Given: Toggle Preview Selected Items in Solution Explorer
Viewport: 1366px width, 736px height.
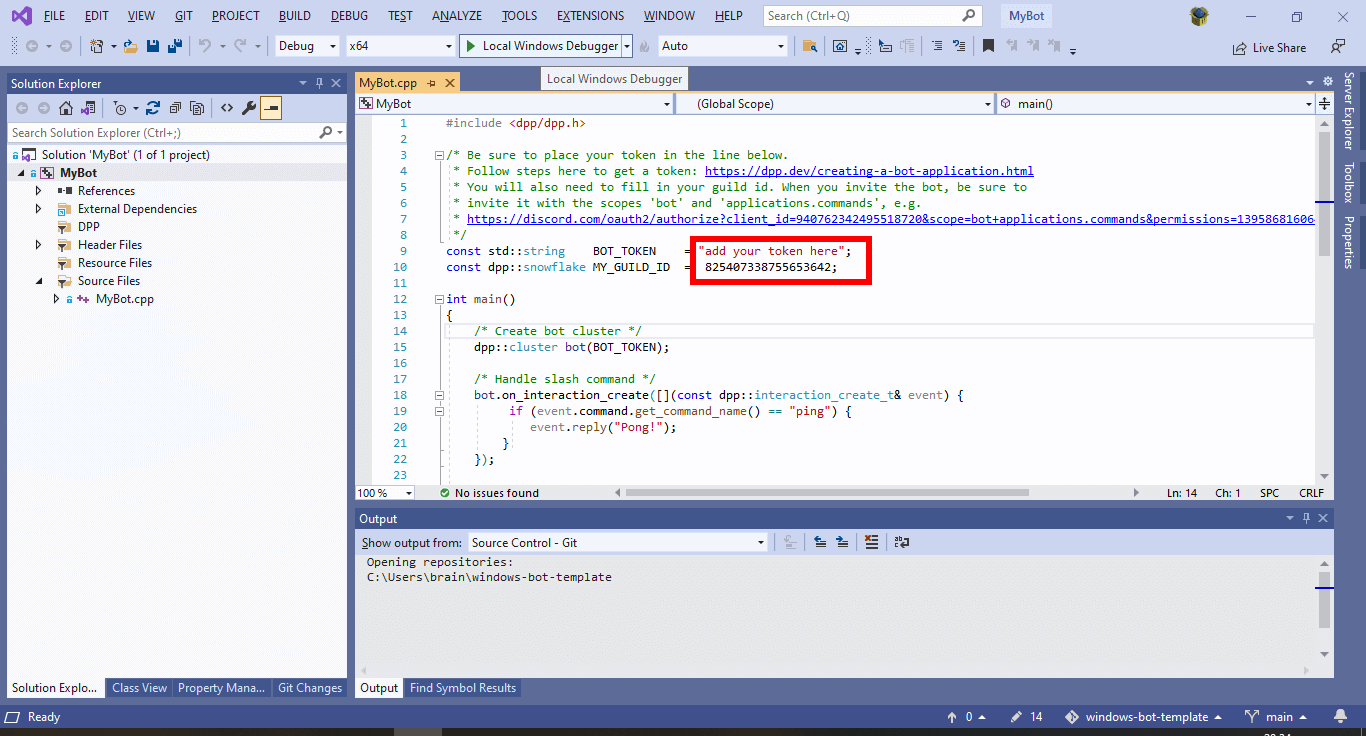Looking at the screenshot, I should coord(271,108).
